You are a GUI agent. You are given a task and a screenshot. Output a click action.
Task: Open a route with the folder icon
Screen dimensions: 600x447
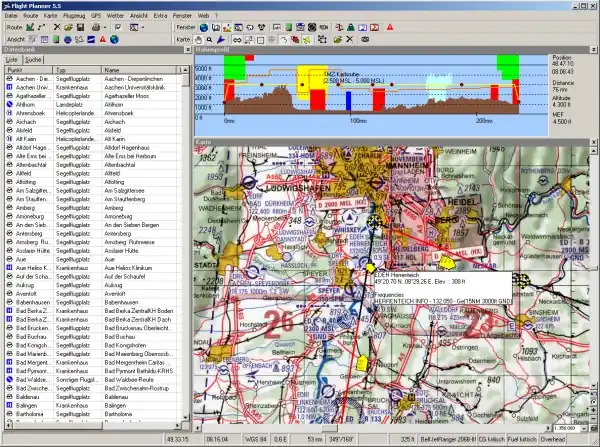(68, 27)
